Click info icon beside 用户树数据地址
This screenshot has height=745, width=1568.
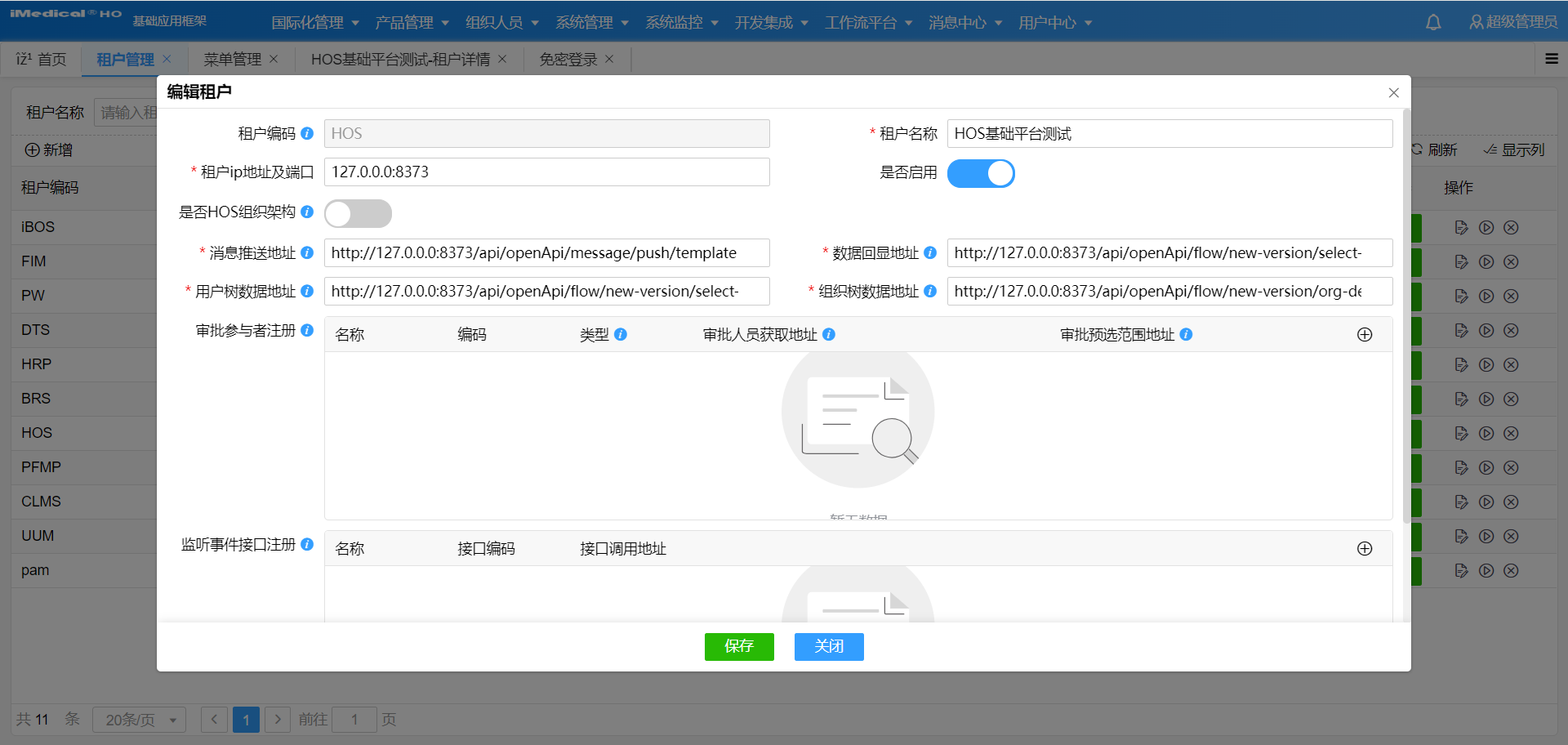307,291
